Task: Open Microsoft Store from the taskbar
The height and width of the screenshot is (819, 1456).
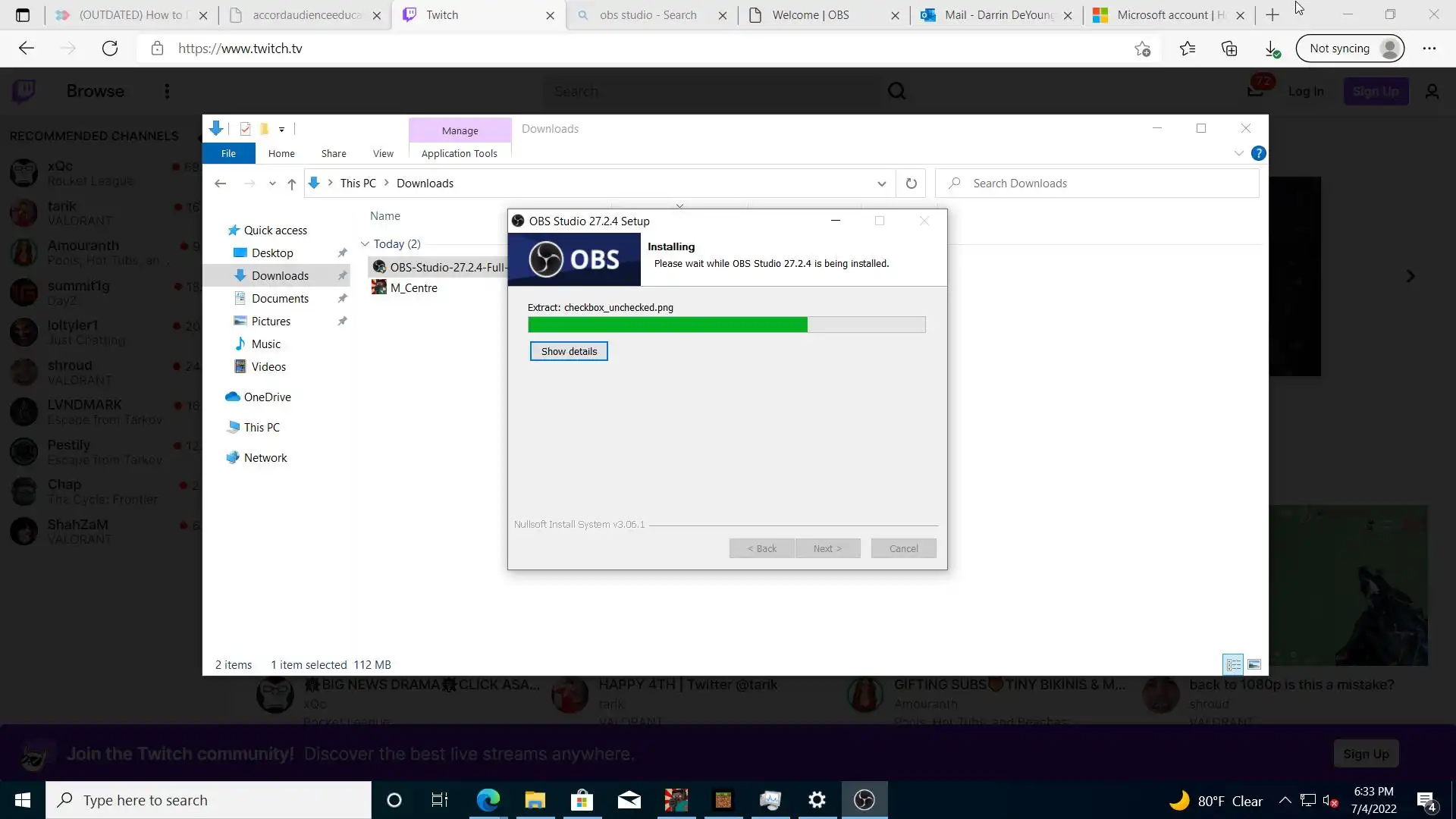Action: 582,800
